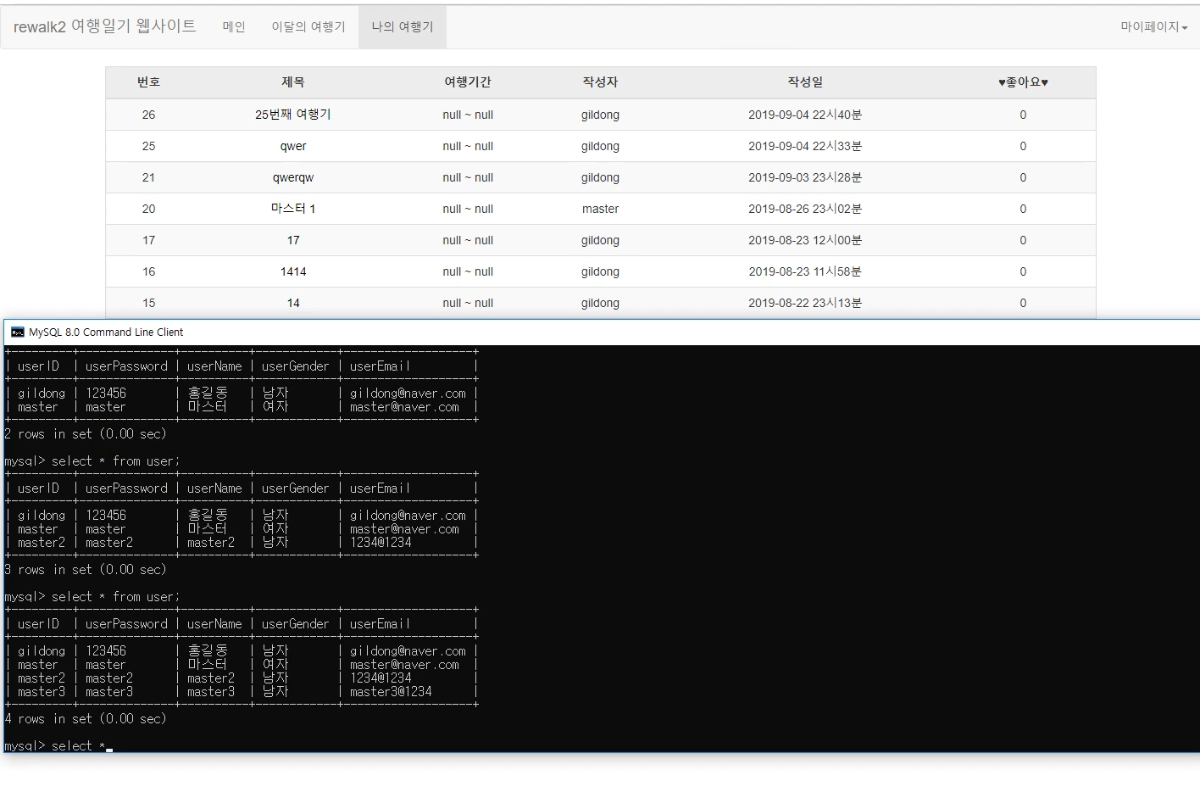Open the post titled qwer

(293, 146)
